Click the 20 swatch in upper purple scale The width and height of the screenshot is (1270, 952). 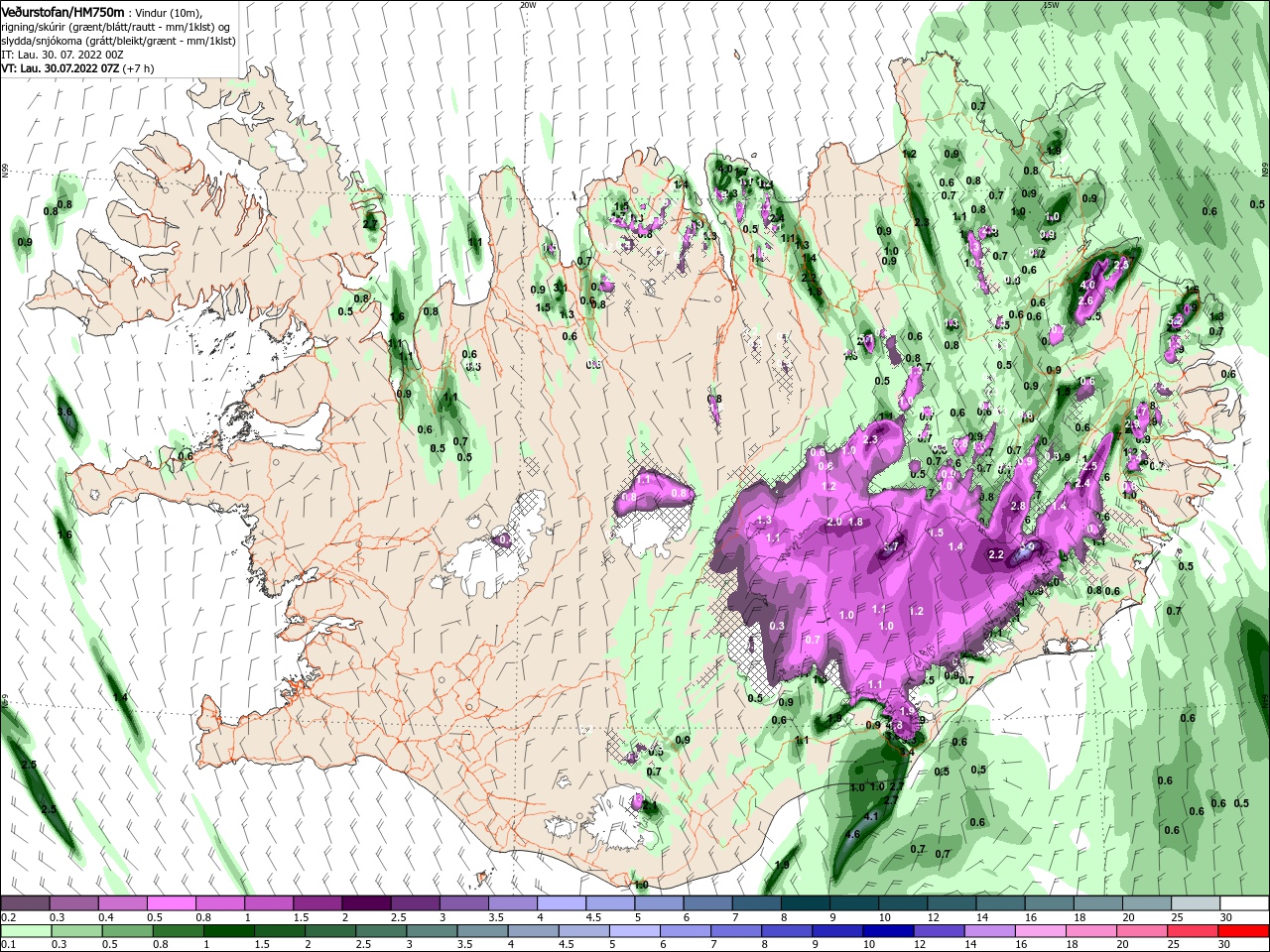[1147, 903]
